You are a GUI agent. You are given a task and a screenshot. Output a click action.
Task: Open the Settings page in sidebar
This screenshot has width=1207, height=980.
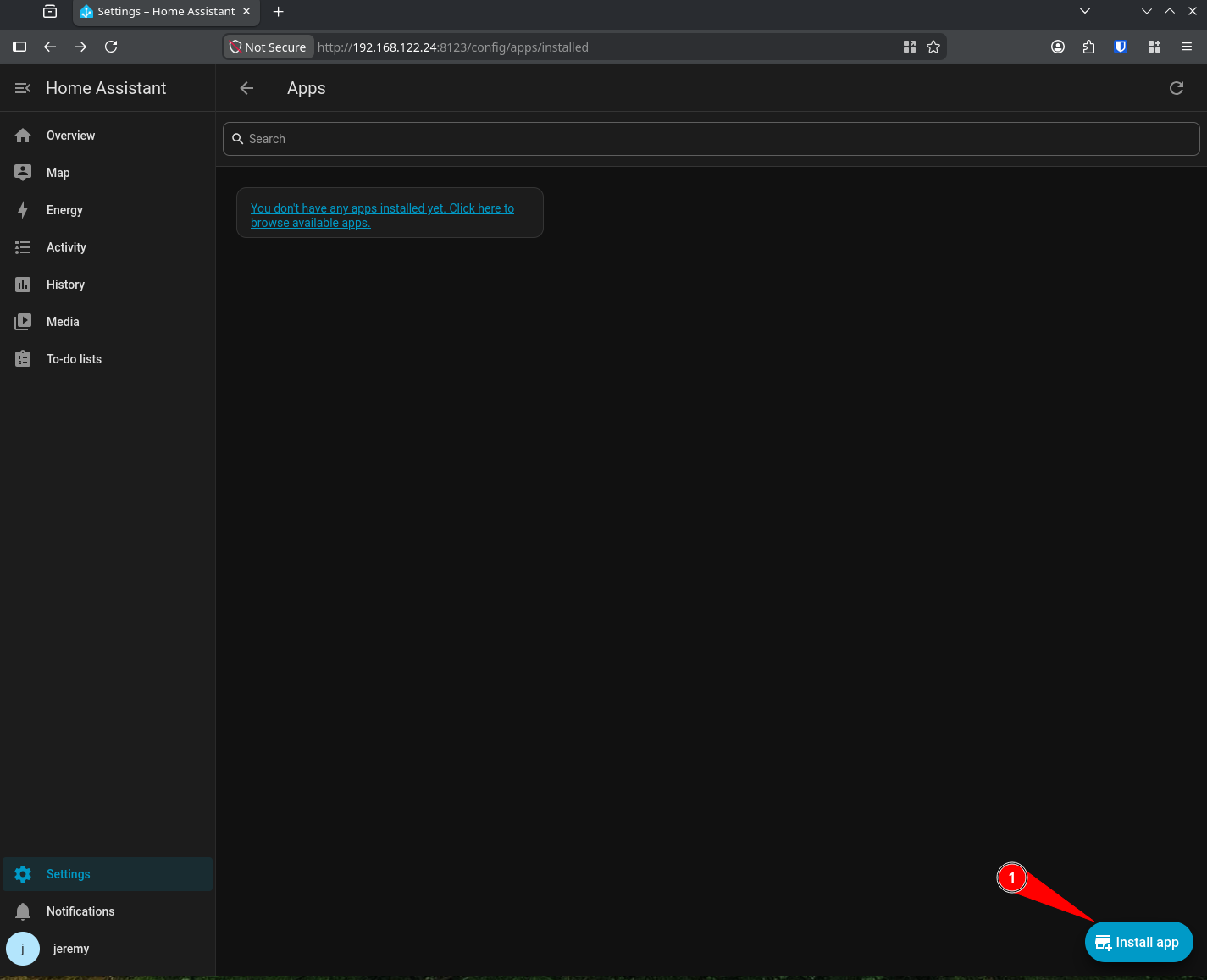pos(108,874)
